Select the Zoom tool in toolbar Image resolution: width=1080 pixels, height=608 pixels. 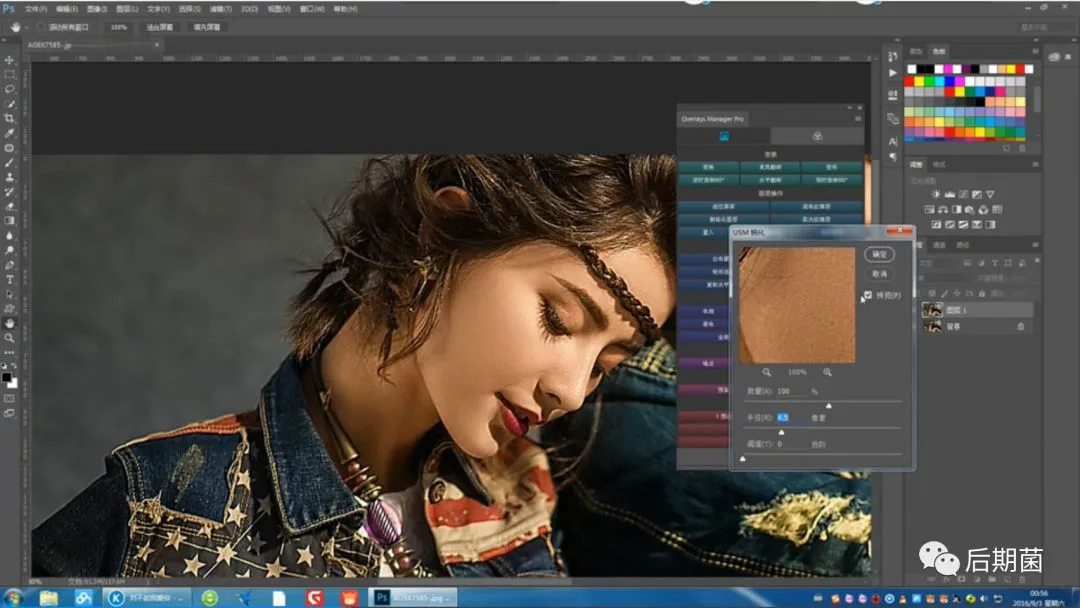pos(9,338)
